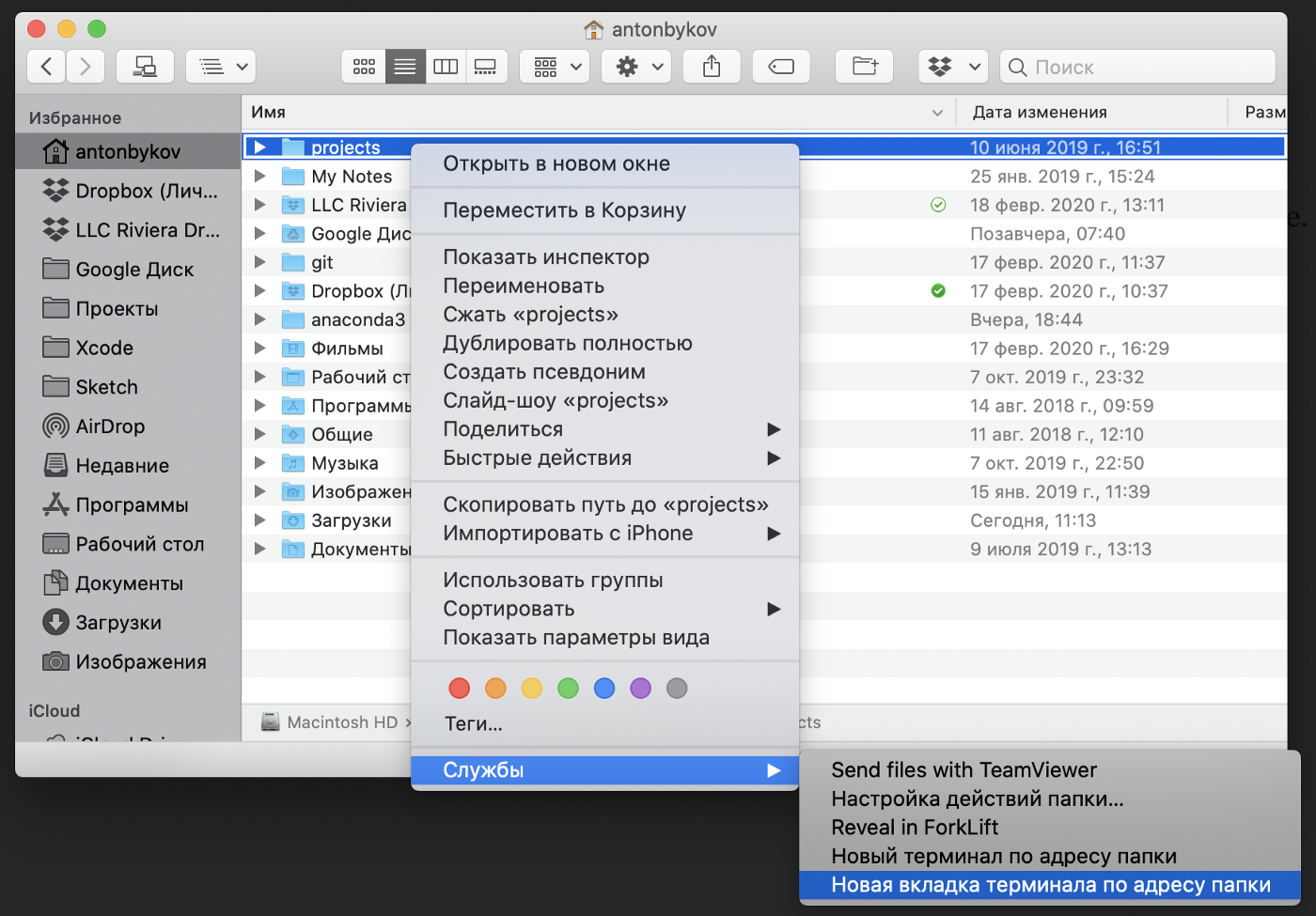Click the Share toolbar icon

(712, 67)
